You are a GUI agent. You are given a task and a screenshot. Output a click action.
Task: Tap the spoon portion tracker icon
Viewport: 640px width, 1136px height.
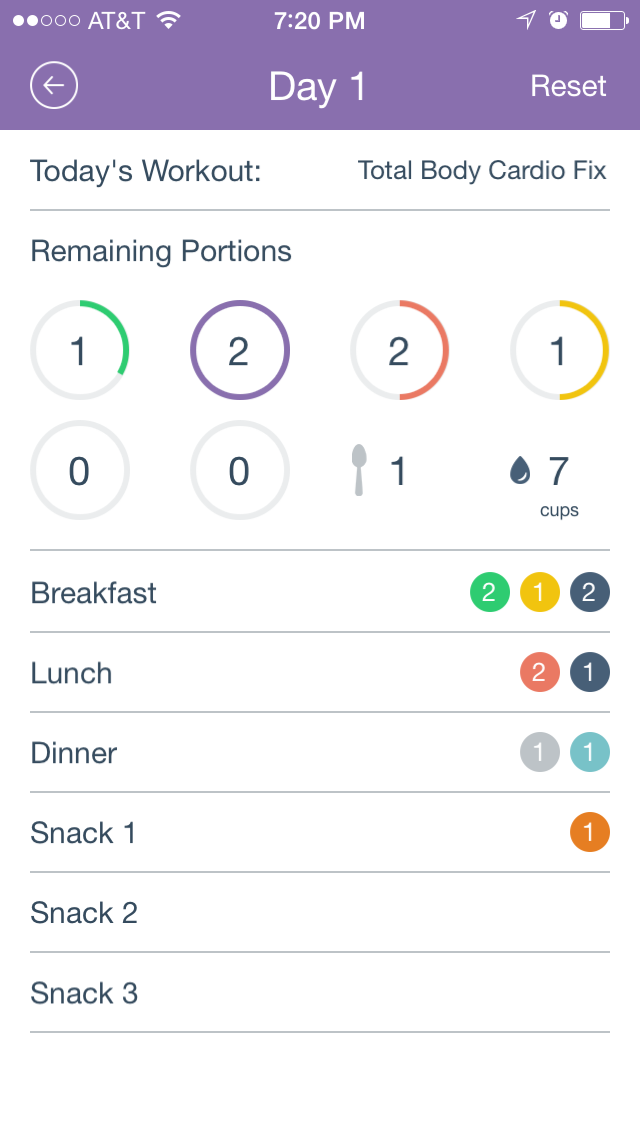pos(357,470)
